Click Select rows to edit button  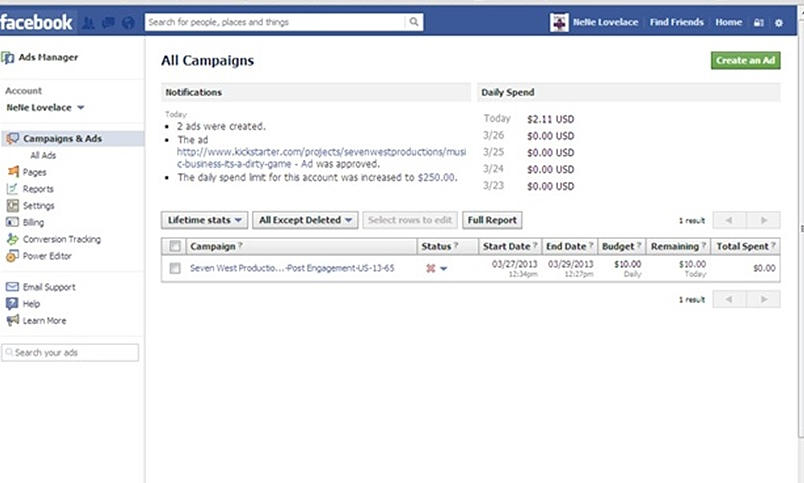tap(410, 220)
